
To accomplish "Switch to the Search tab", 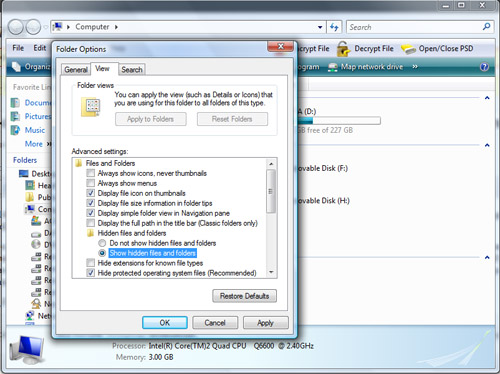I will click(132, 70).
